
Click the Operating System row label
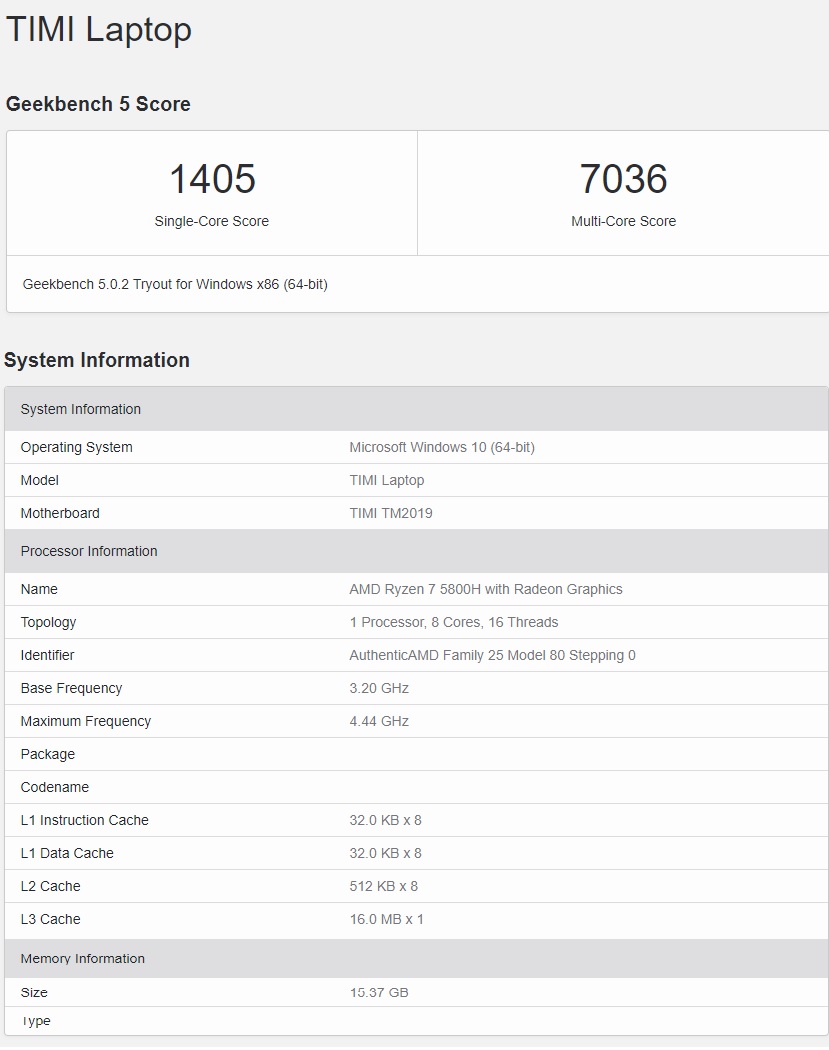(76, 447)
